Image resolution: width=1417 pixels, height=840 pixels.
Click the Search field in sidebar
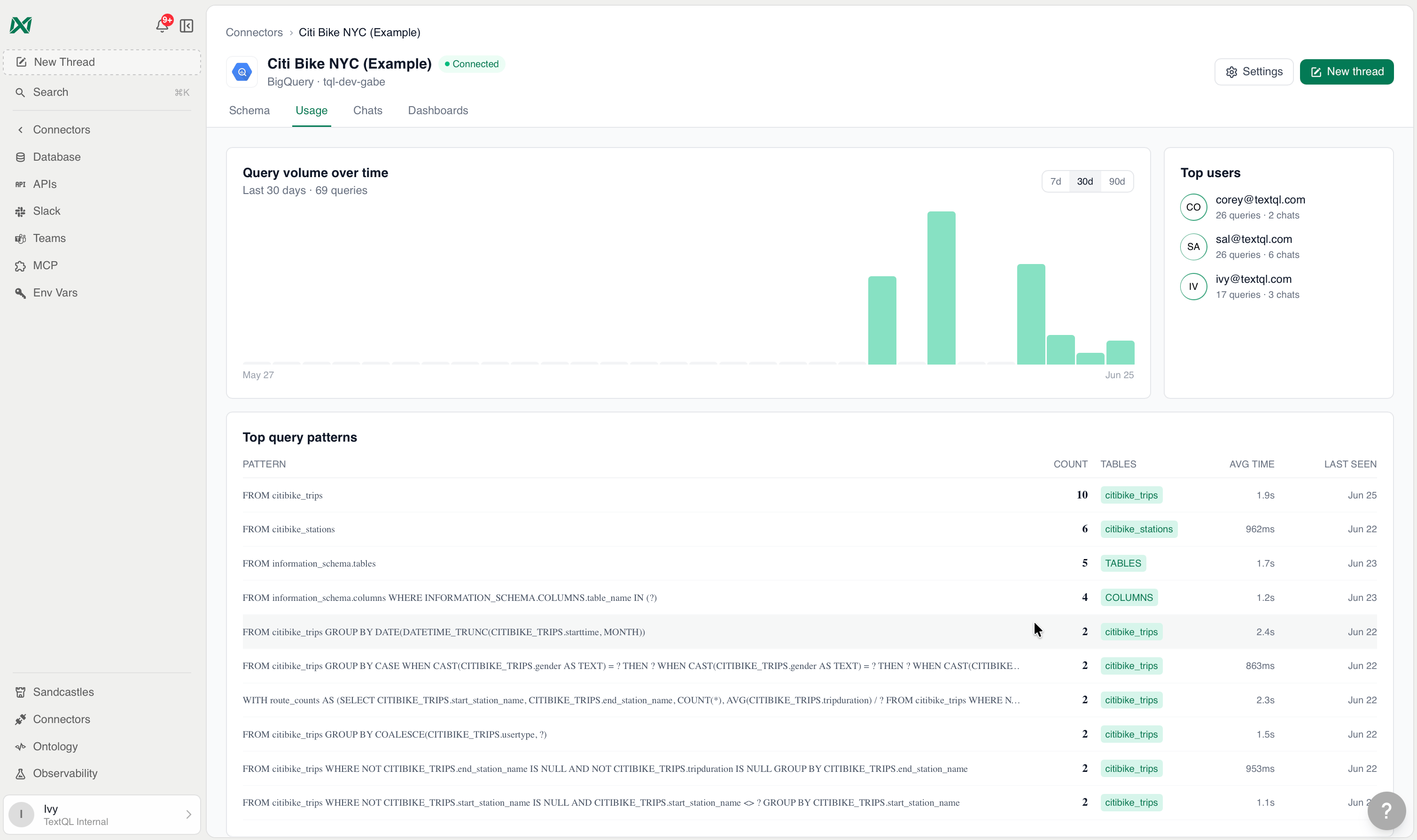coord(102,92)
